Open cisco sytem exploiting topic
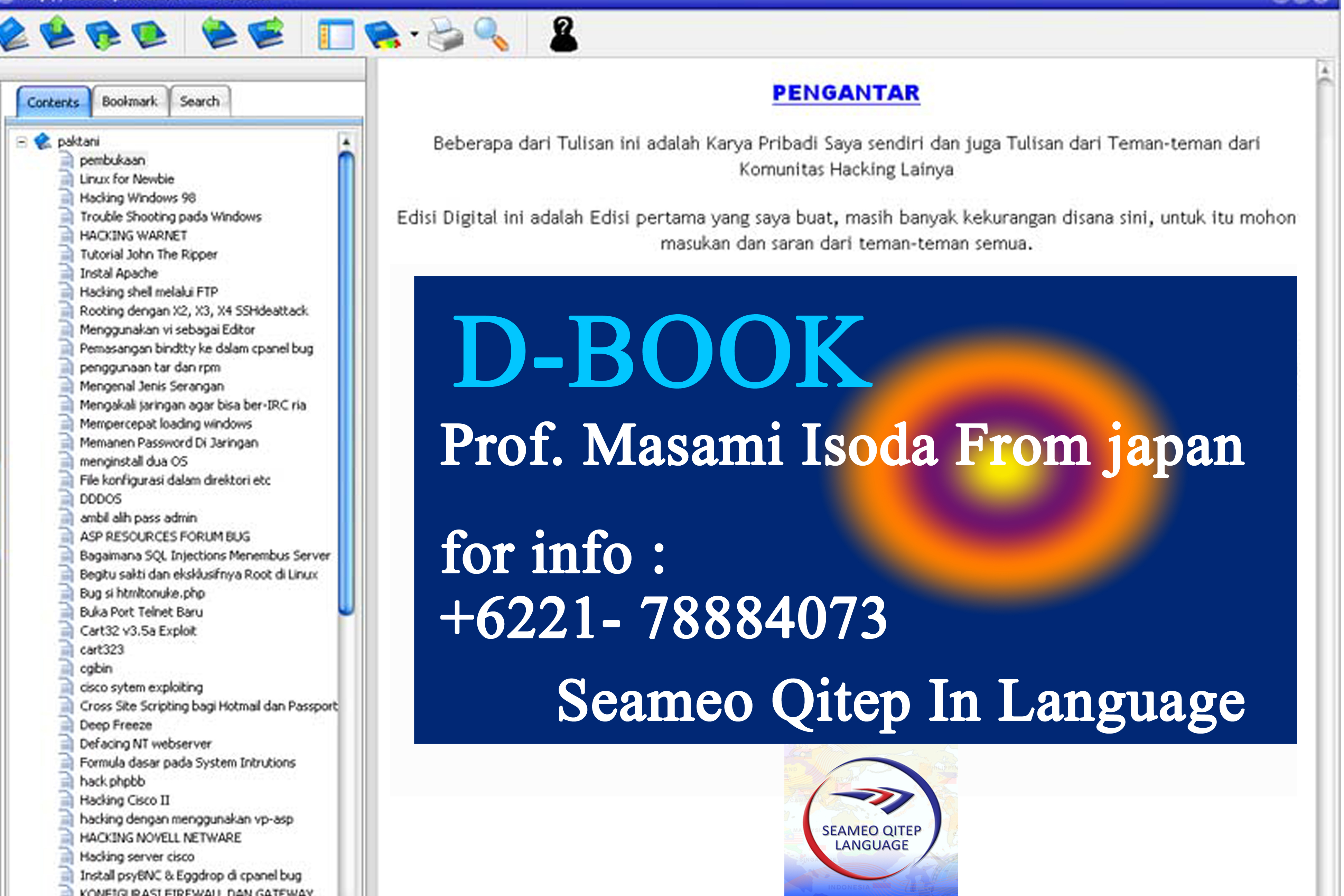Screen dimensions: 1344x896 coord(141,688)
